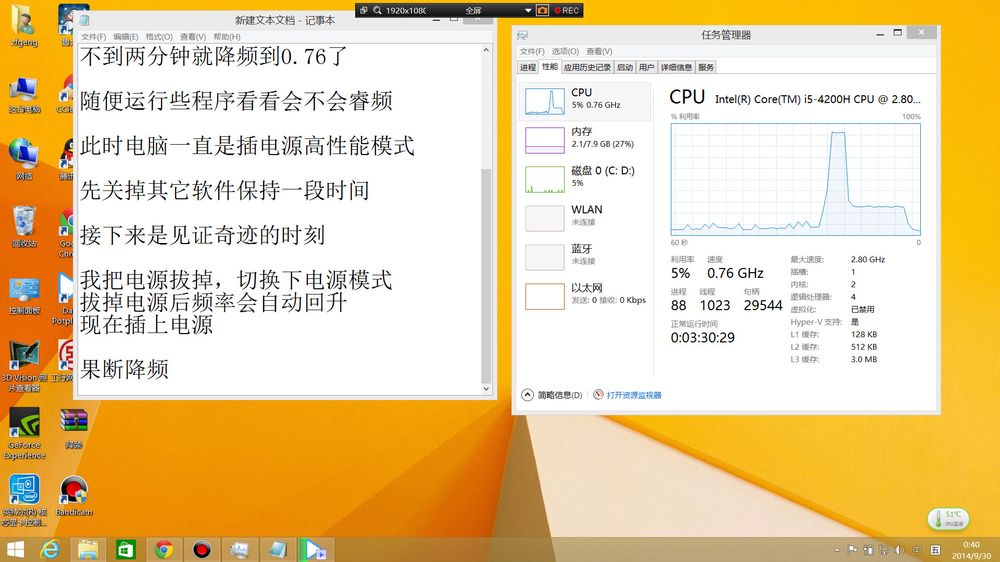Select the CPU entry in the performance sidebar

(585, 101)
